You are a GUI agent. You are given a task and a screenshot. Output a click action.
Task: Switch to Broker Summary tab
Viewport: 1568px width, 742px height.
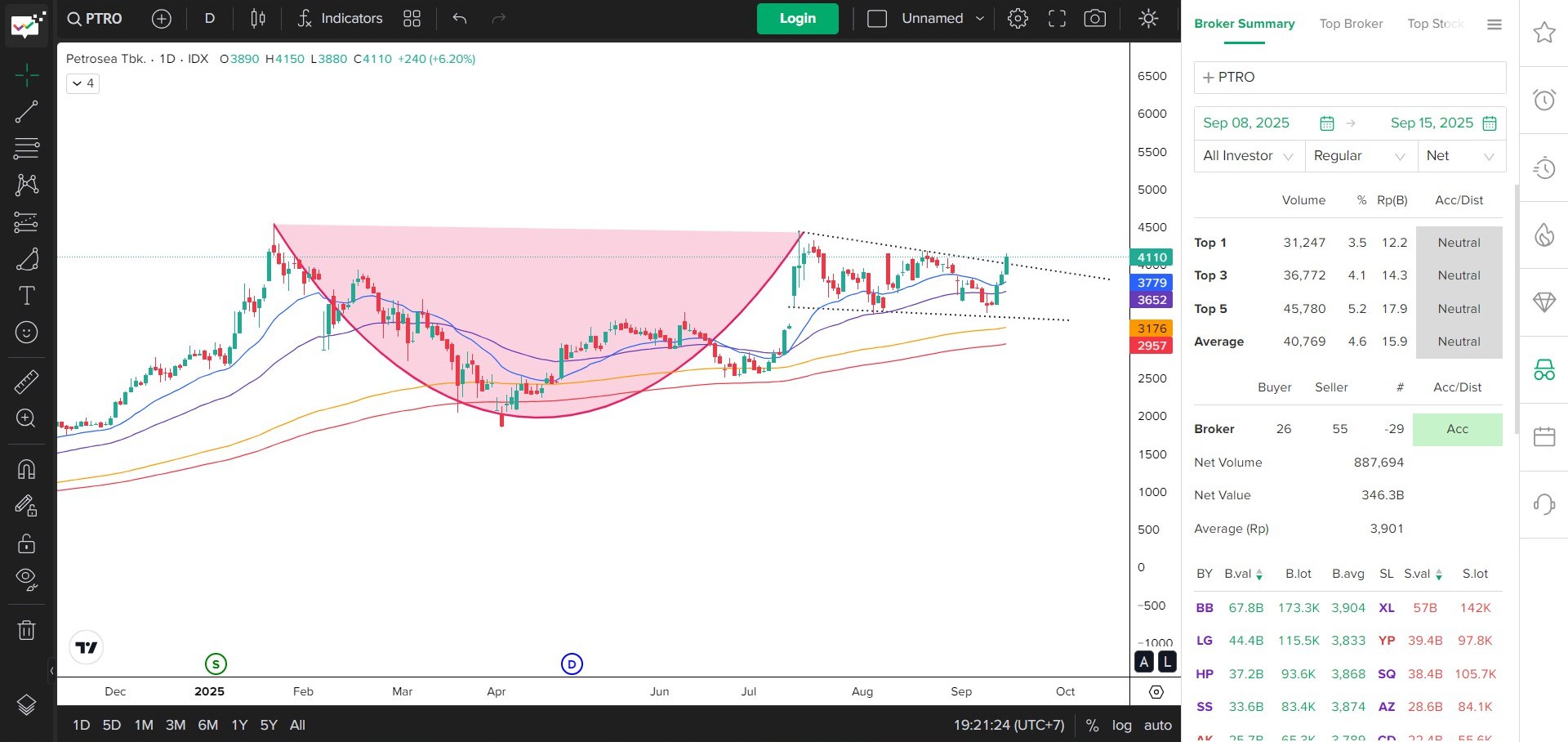pos(1244,24)
